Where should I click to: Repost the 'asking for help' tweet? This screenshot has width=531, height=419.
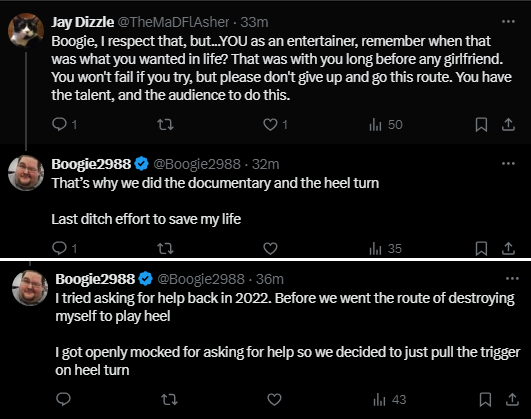169,399
